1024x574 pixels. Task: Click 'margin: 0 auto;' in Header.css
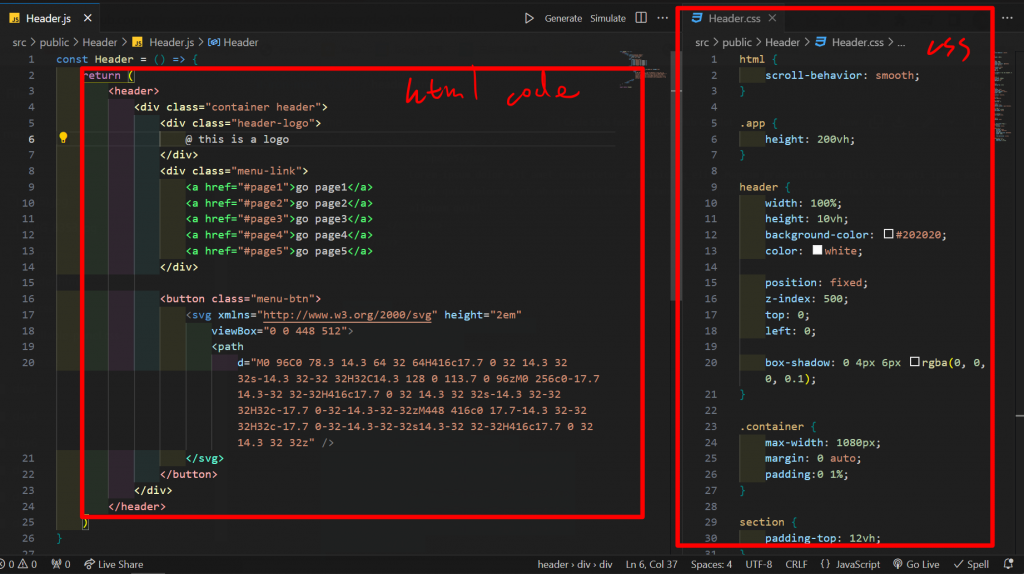tap(813, 458)
